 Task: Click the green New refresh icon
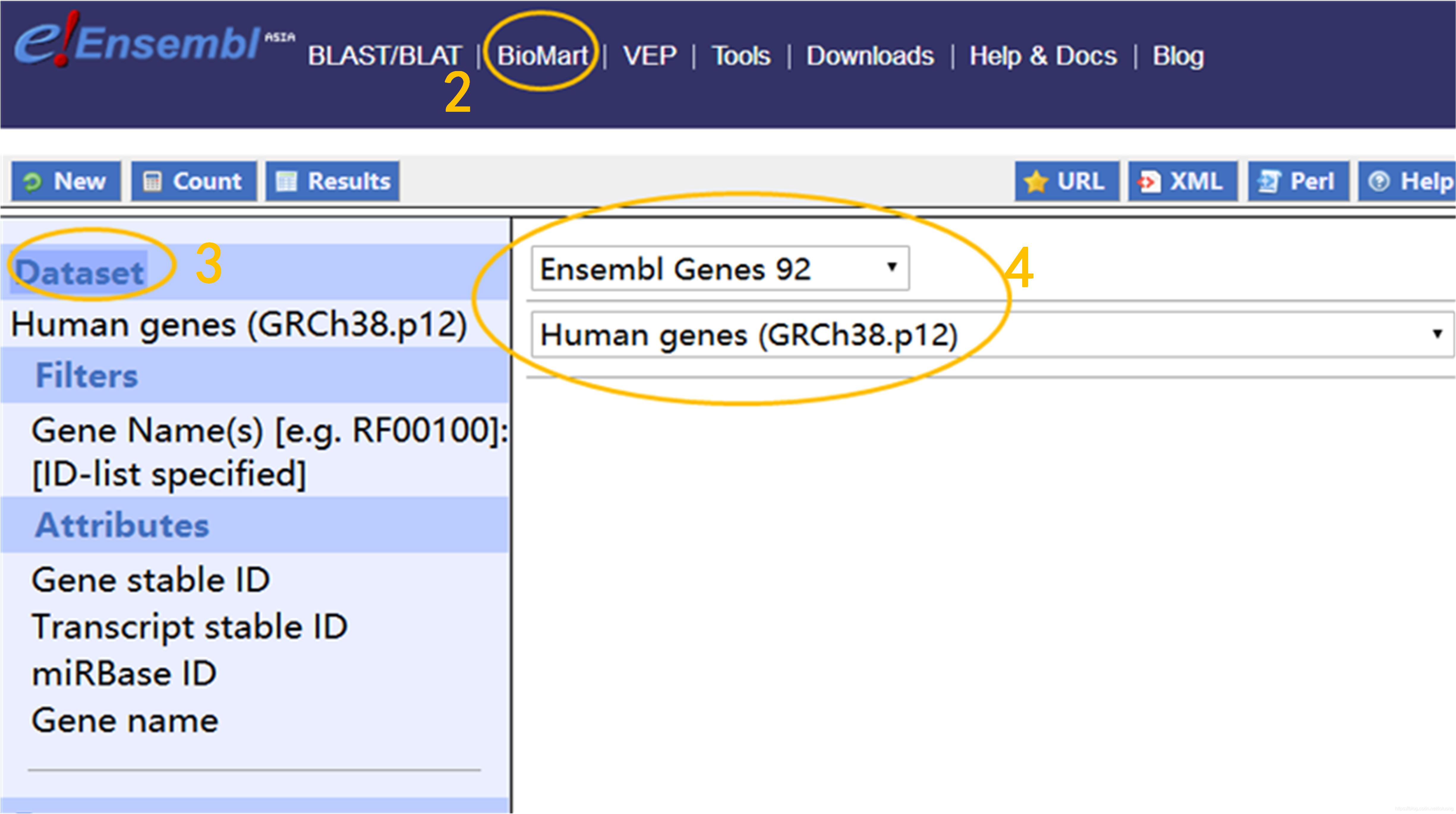click(32, 182)
